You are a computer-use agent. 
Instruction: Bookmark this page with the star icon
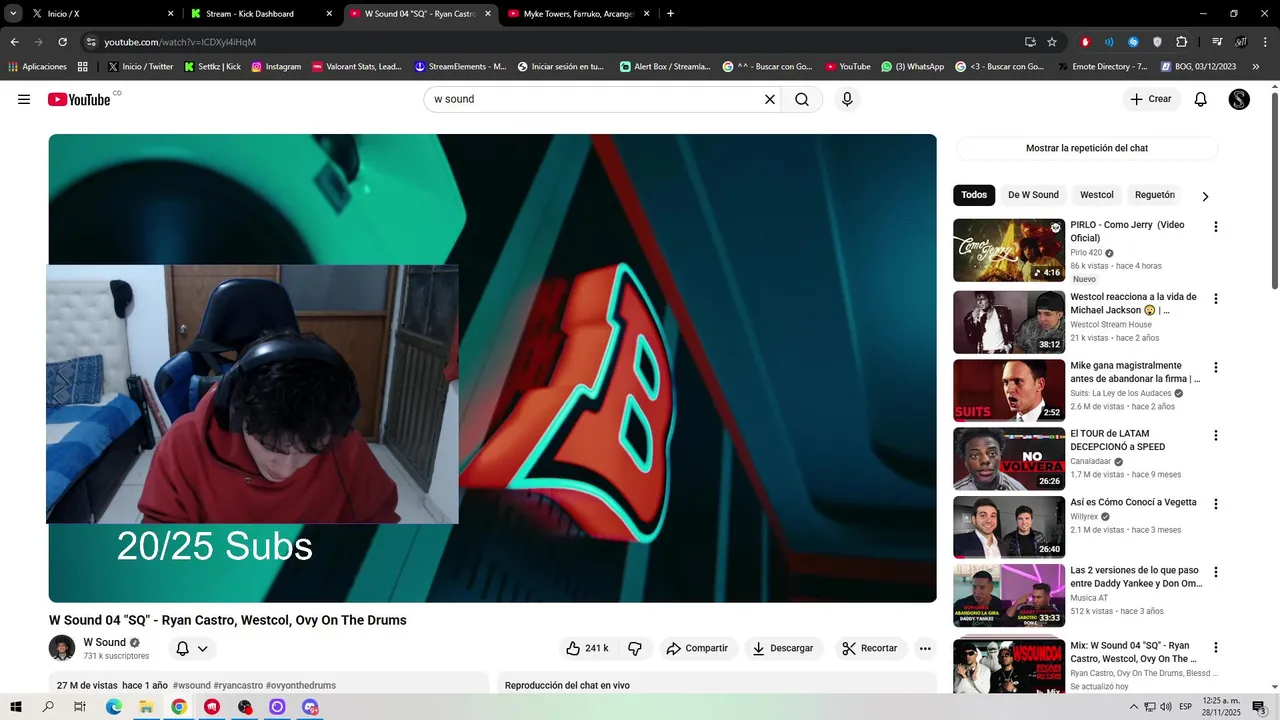(x=1052, y=42)
